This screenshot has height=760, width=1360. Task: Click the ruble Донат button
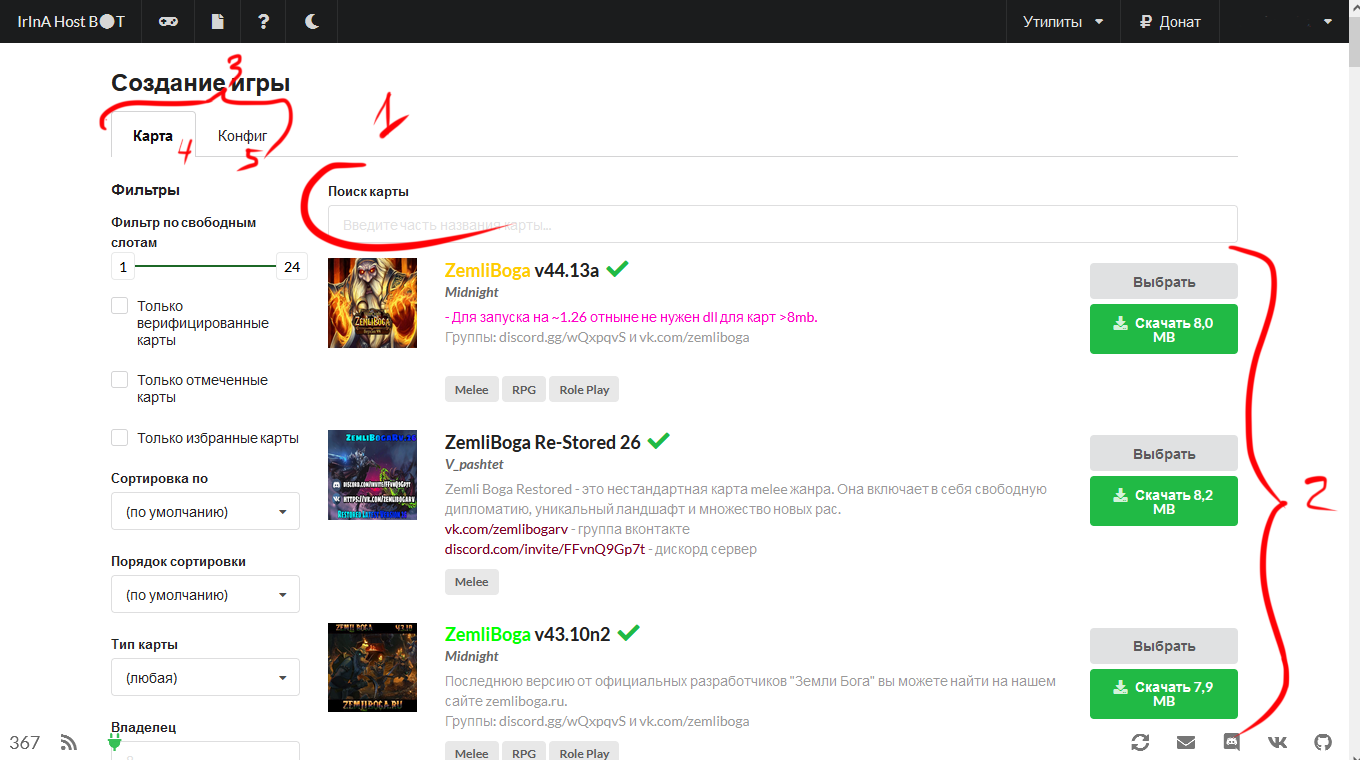[x=1170, y=22]
